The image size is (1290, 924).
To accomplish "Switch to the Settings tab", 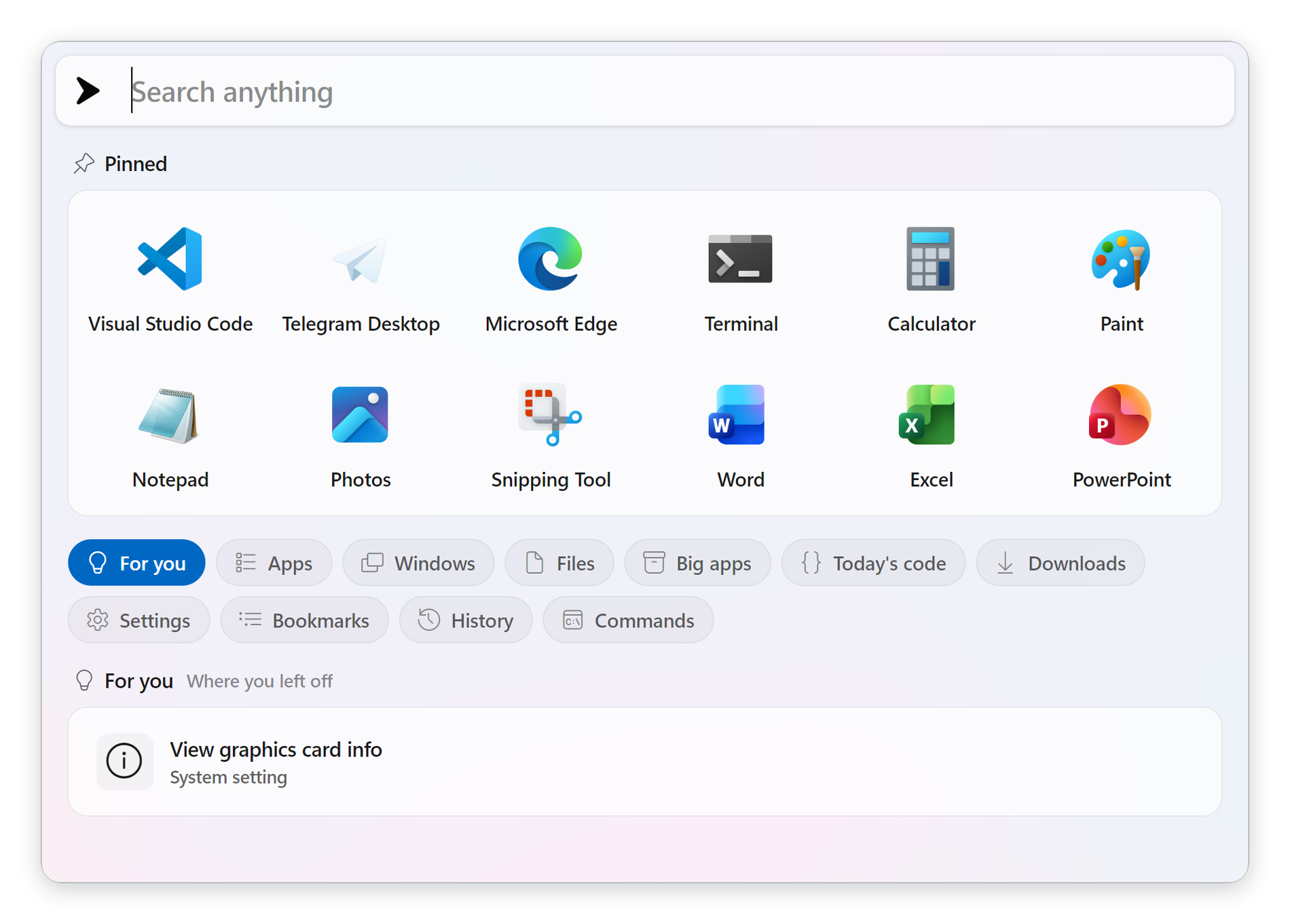I will tap(139, 620).
